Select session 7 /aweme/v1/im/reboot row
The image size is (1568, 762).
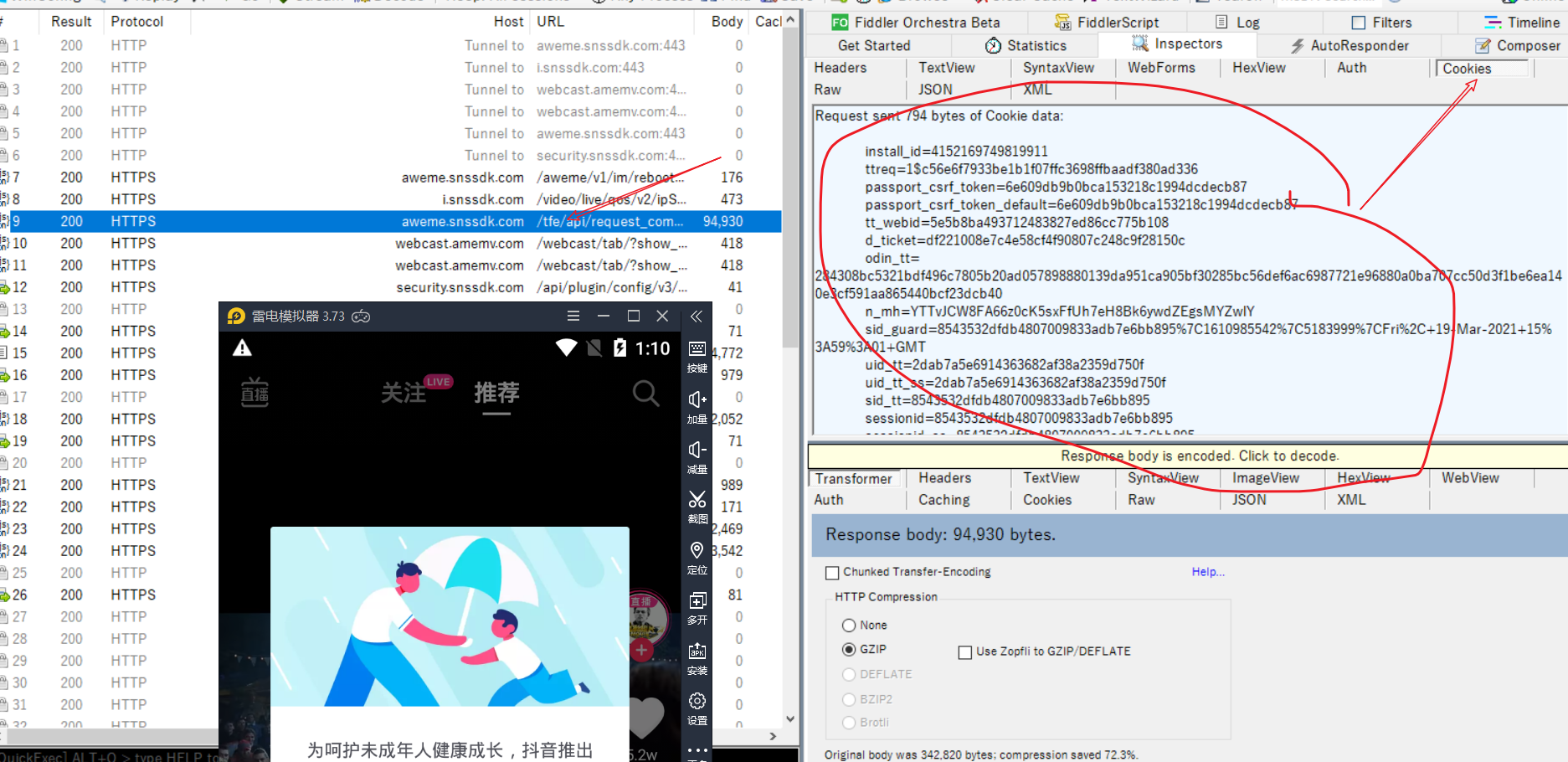click(x=391, y=178)
